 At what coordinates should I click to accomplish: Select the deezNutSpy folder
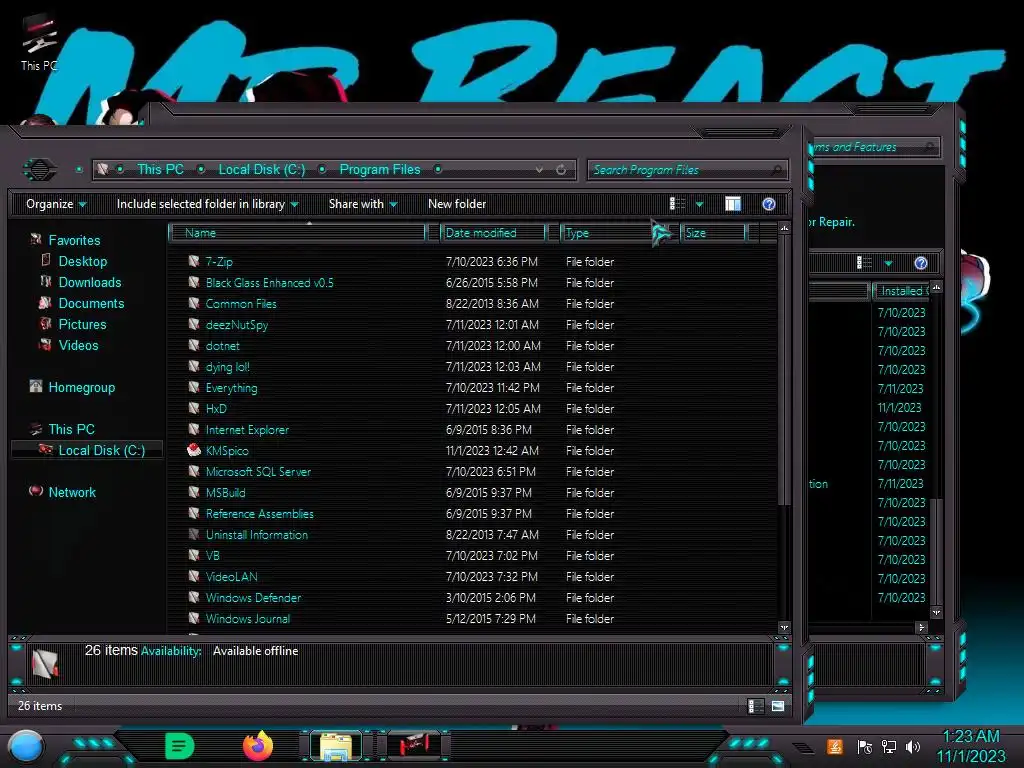coord(236,325)
